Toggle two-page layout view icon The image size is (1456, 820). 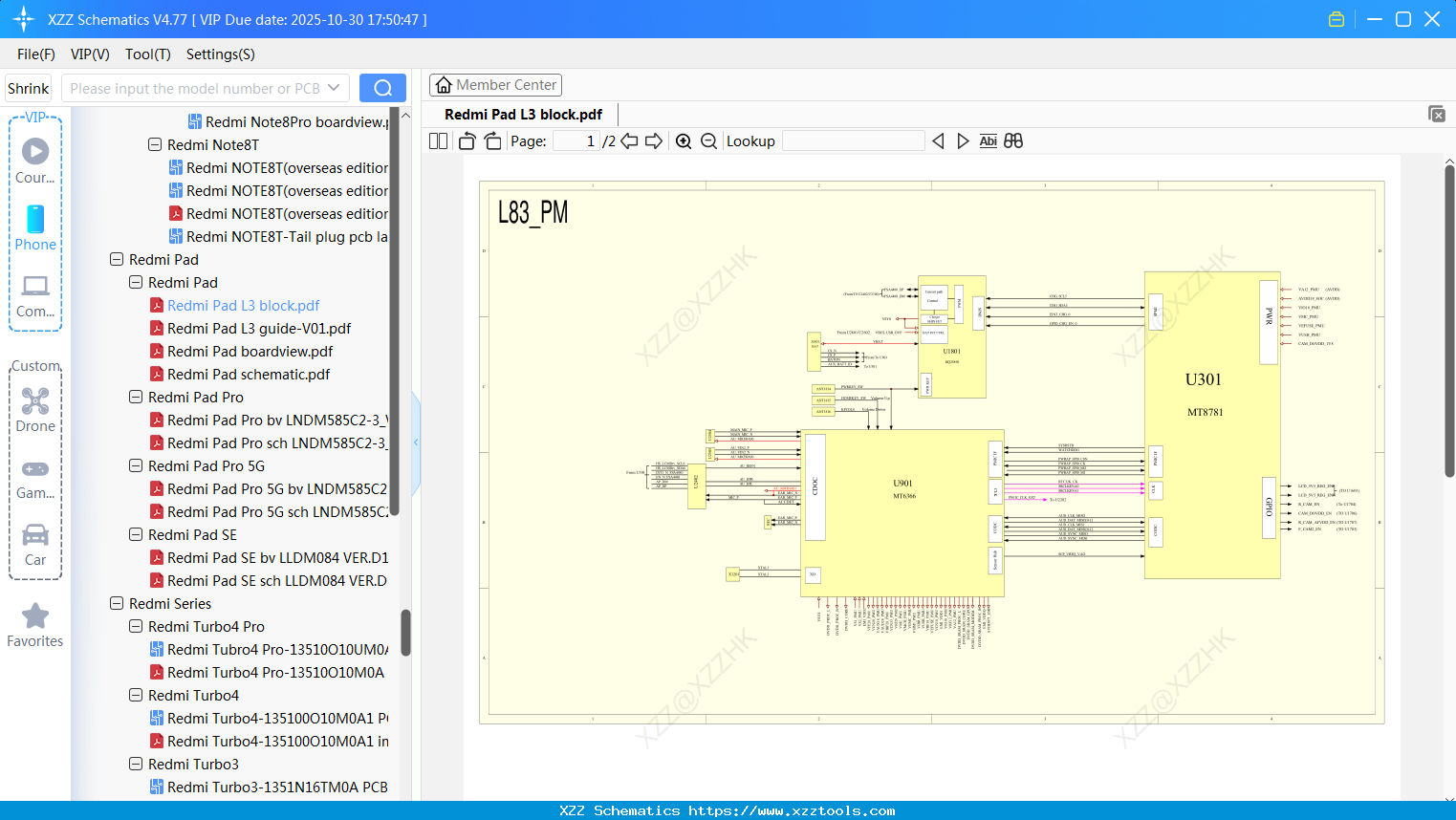(438, 141)
